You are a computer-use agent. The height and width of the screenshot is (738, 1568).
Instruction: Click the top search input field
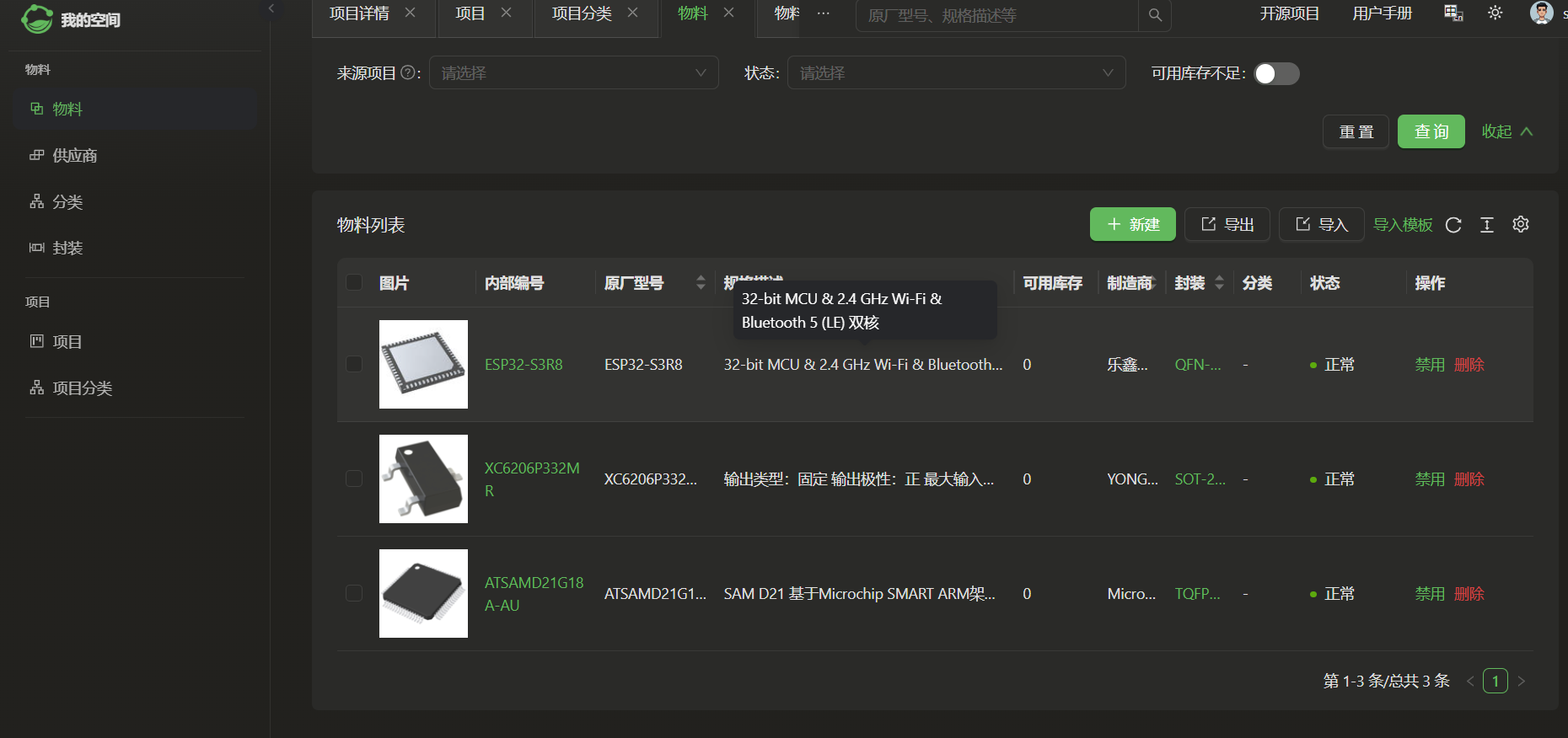click(x=996, y=15)
